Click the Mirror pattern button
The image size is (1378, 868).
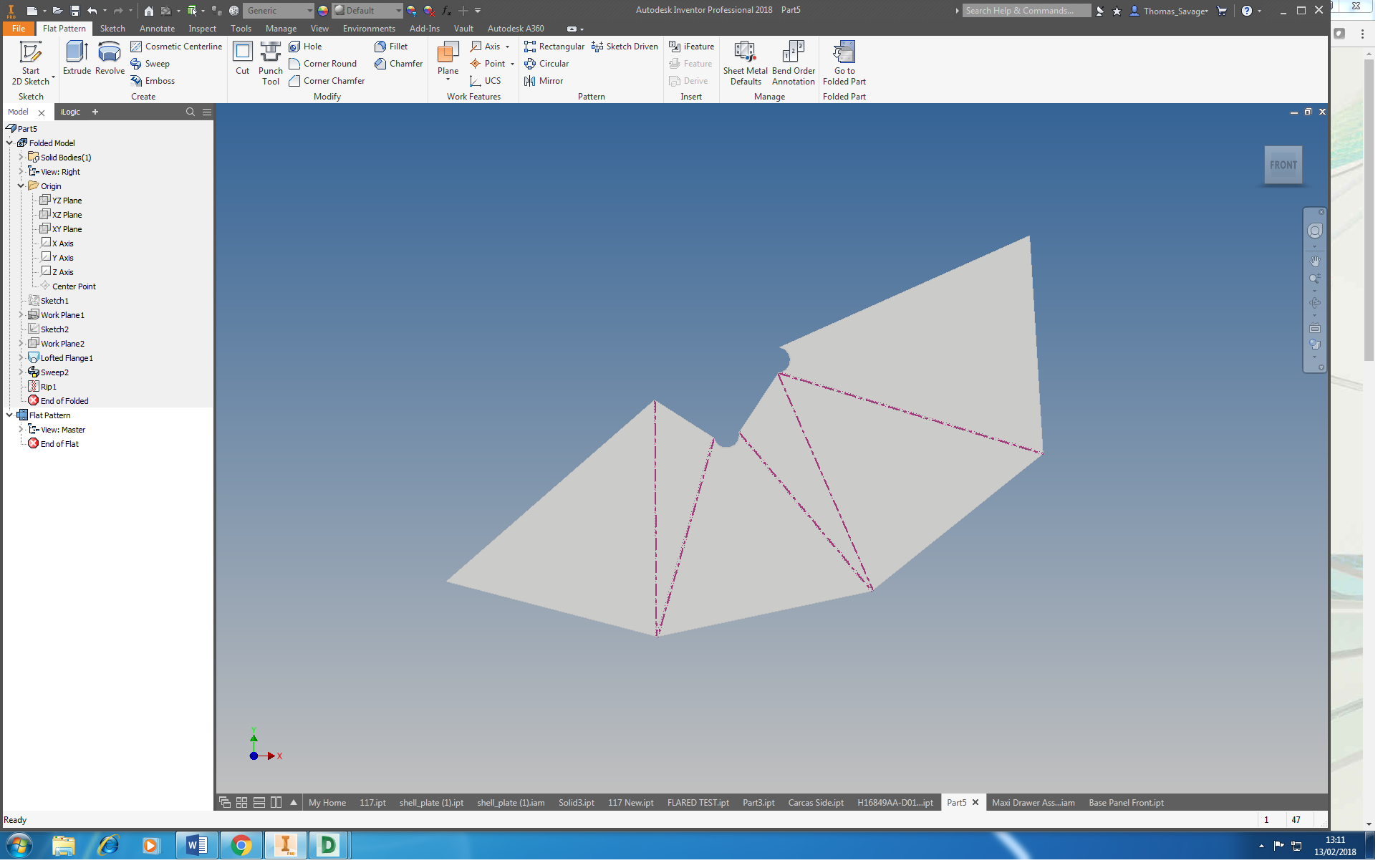(x=544, y=81)
